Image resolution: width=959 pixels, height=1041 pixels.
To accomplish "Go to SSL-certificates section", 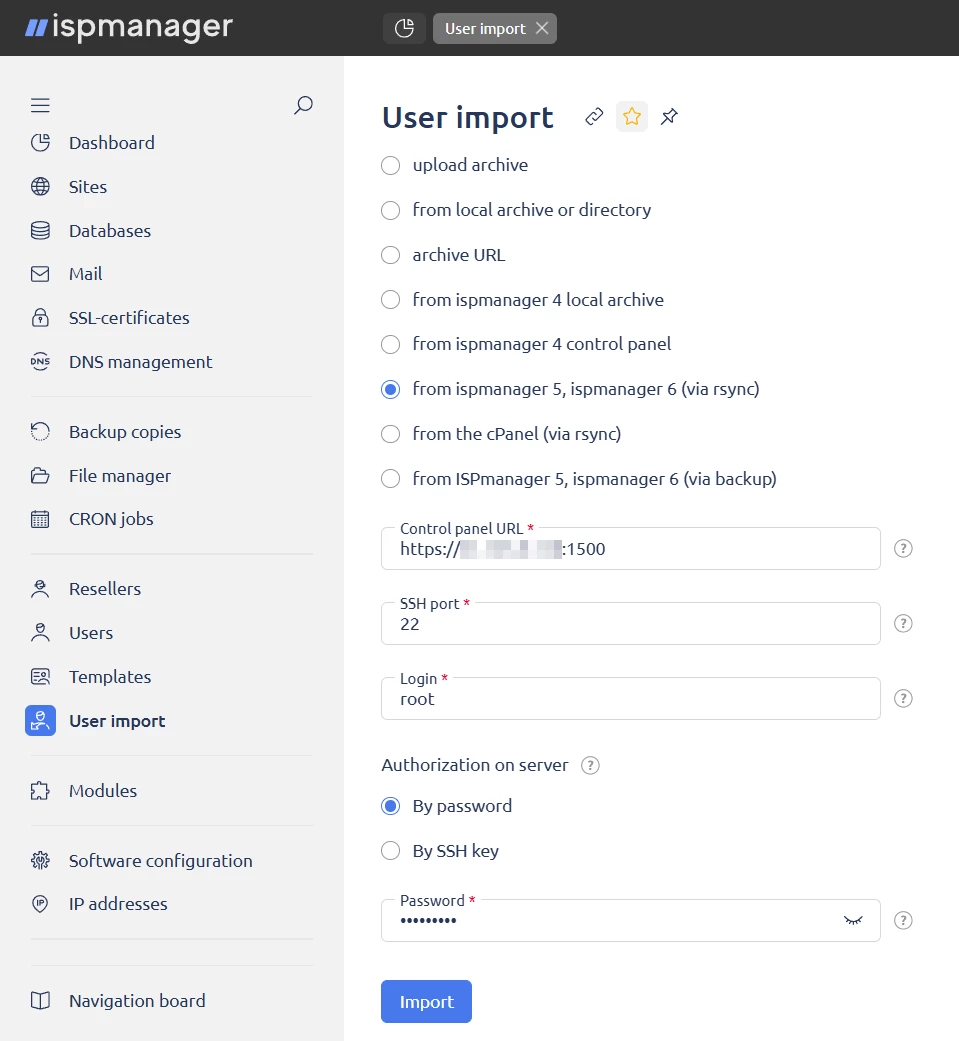I will 129,317.
